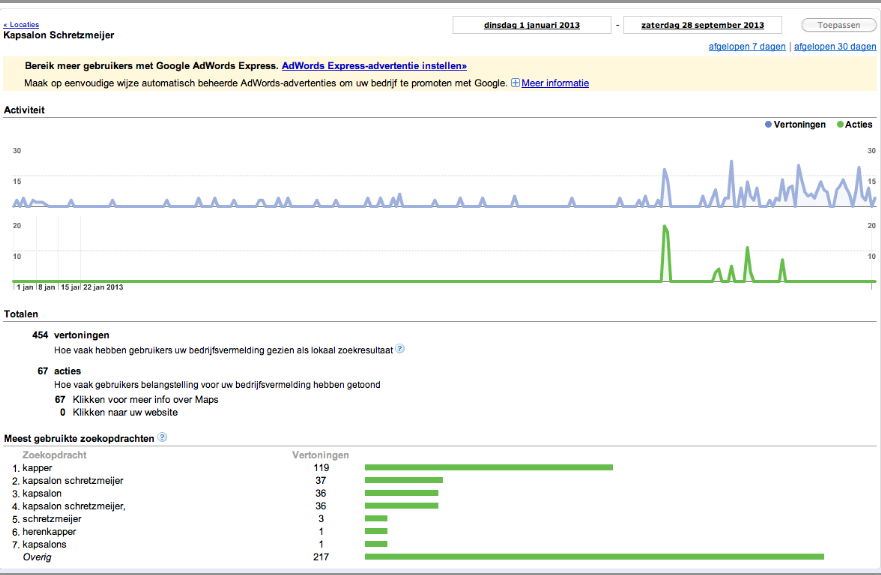Click the Vertoningen column header
The image size is (881, 575).
(x=320, y=455)
